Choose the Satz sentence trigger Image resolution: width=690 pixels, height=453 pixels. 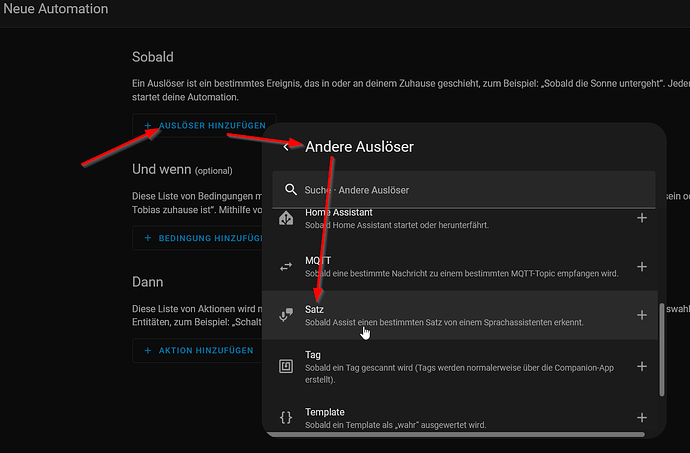pyautogui.click(x=460, y=315)
